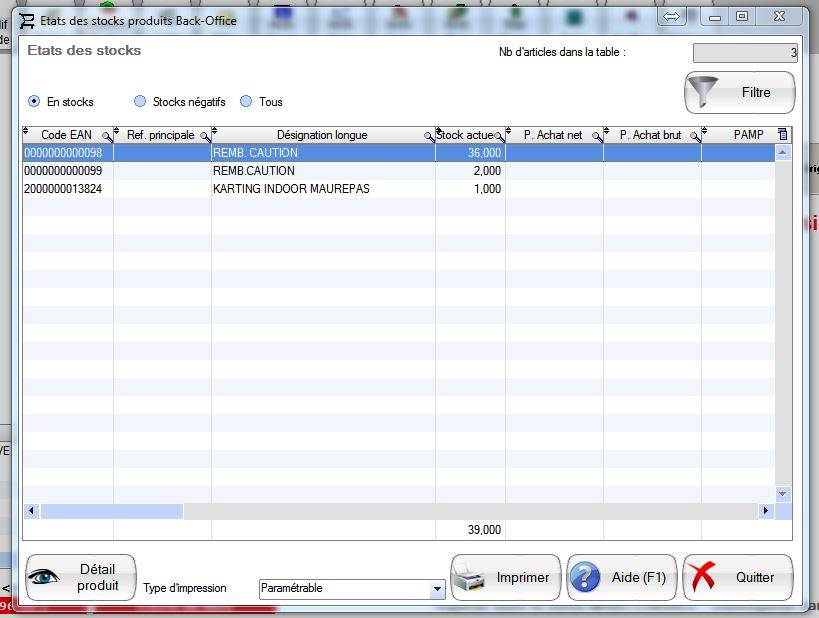This screenshot has width=819, height=618.
Task: Select the En stocks radio button
Action: pos(34,102)
